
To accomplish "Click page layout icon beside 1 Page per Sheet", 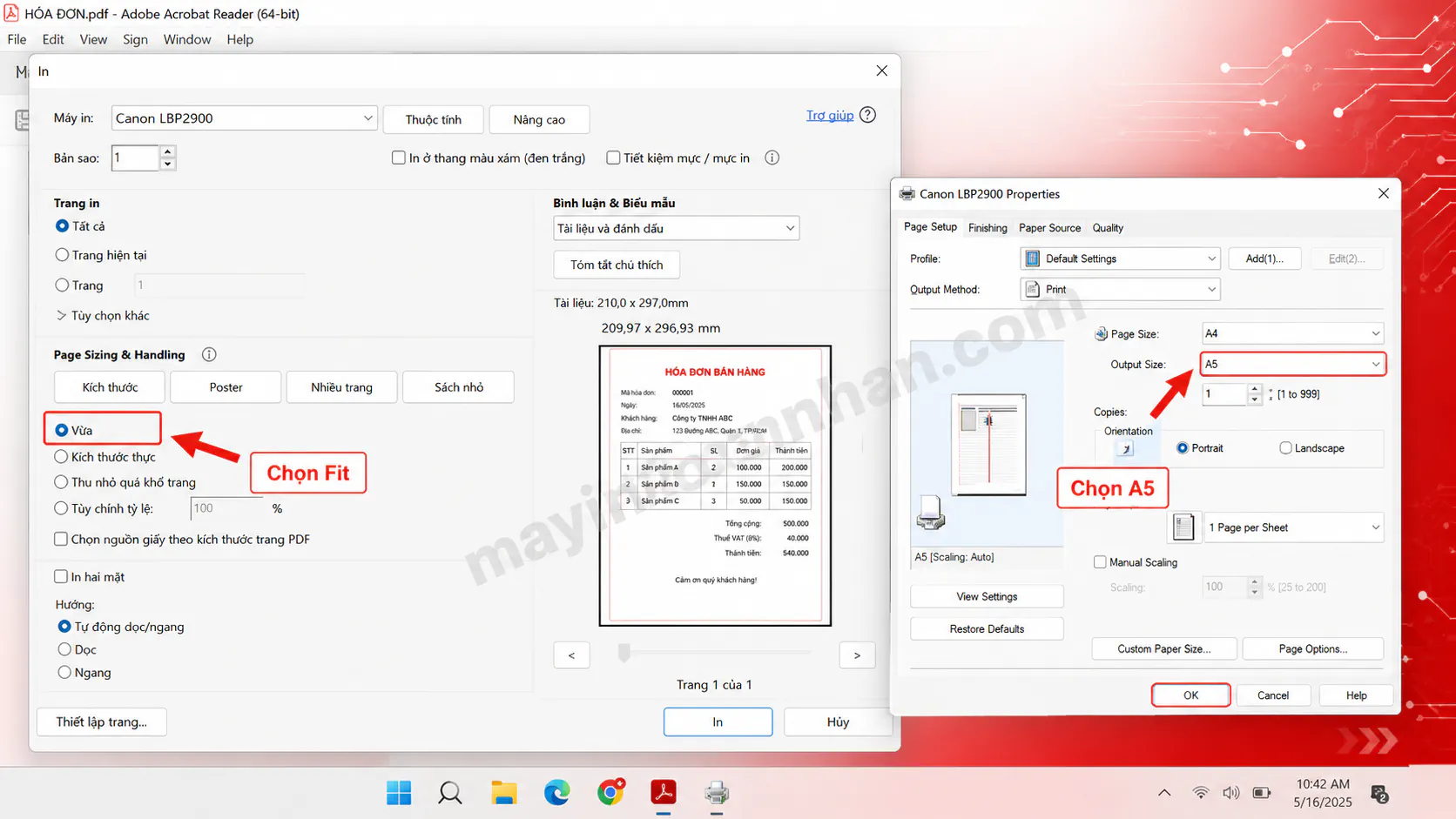I will click(1183, 527).
